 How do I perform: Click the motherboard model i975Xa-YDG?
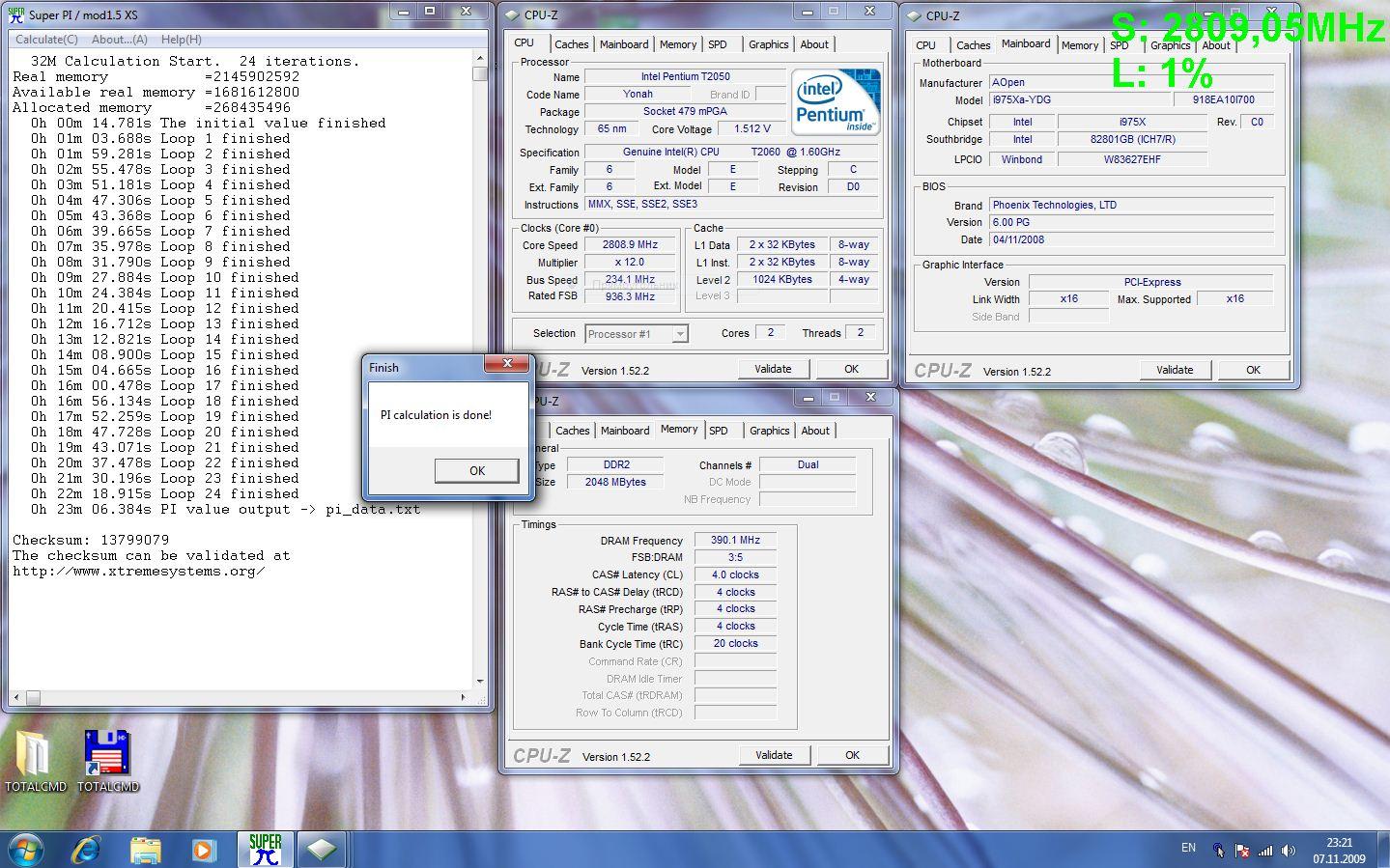[1080, 99]
